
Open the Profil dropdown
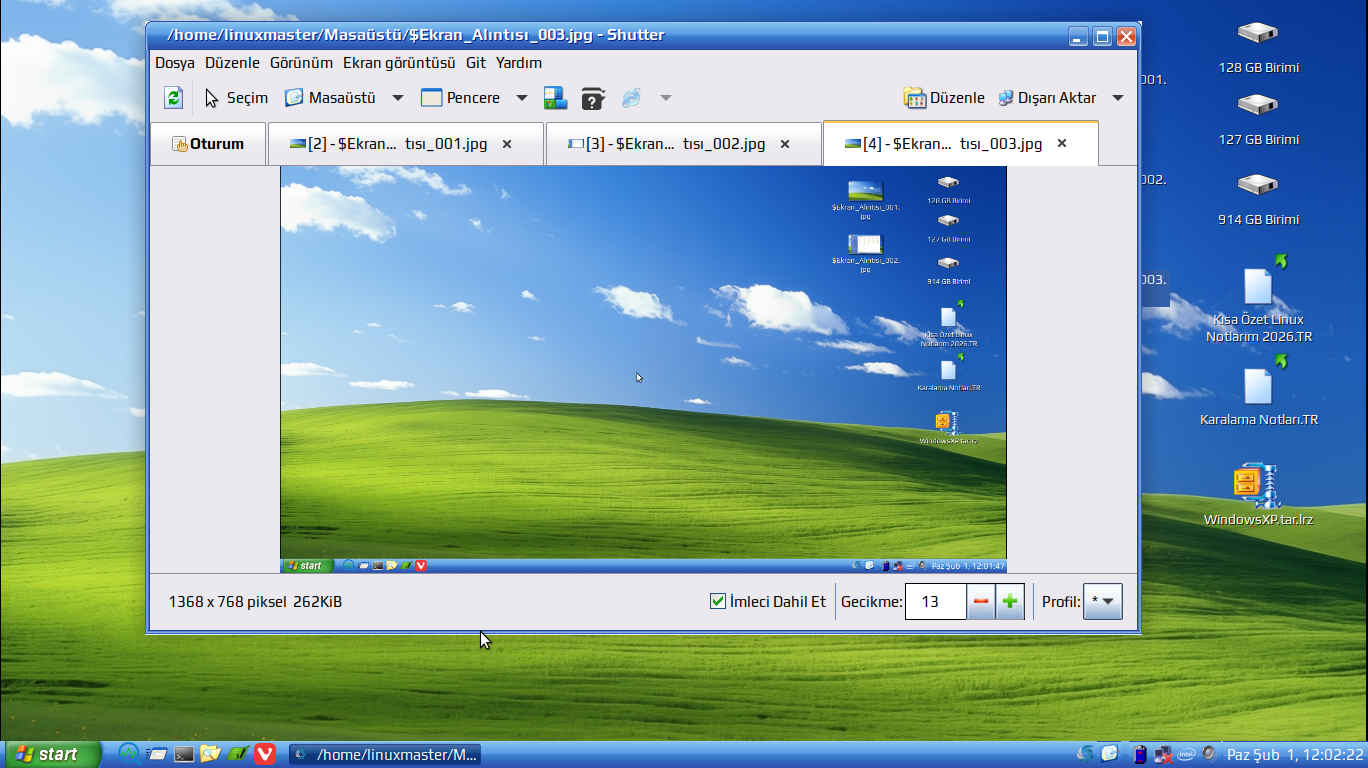[x=1103, y=601]
